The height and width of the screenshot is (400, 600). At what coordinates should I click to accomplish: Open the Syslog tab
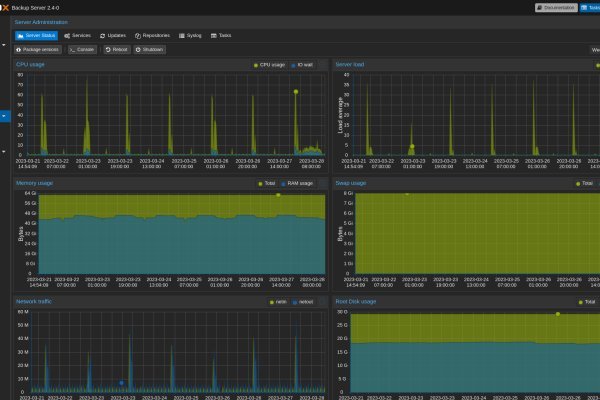190,36
